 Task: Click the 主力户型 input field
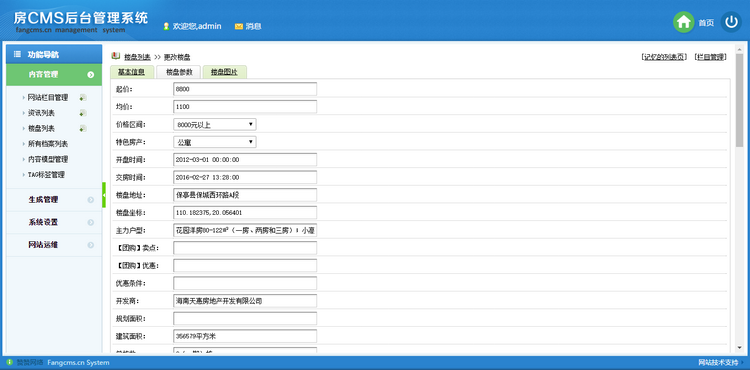point(245,230)
